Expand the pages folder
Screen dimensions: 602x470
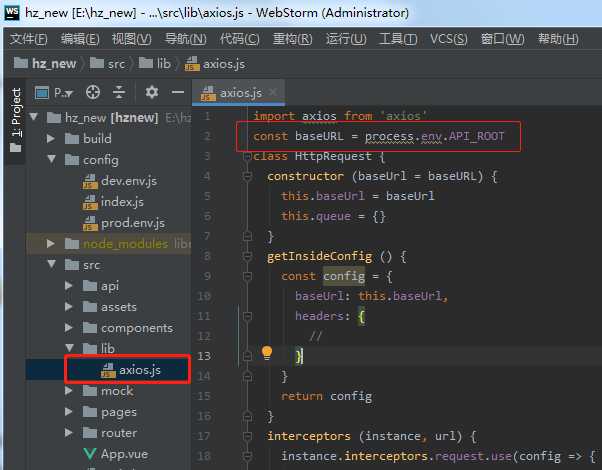point(69,412)
